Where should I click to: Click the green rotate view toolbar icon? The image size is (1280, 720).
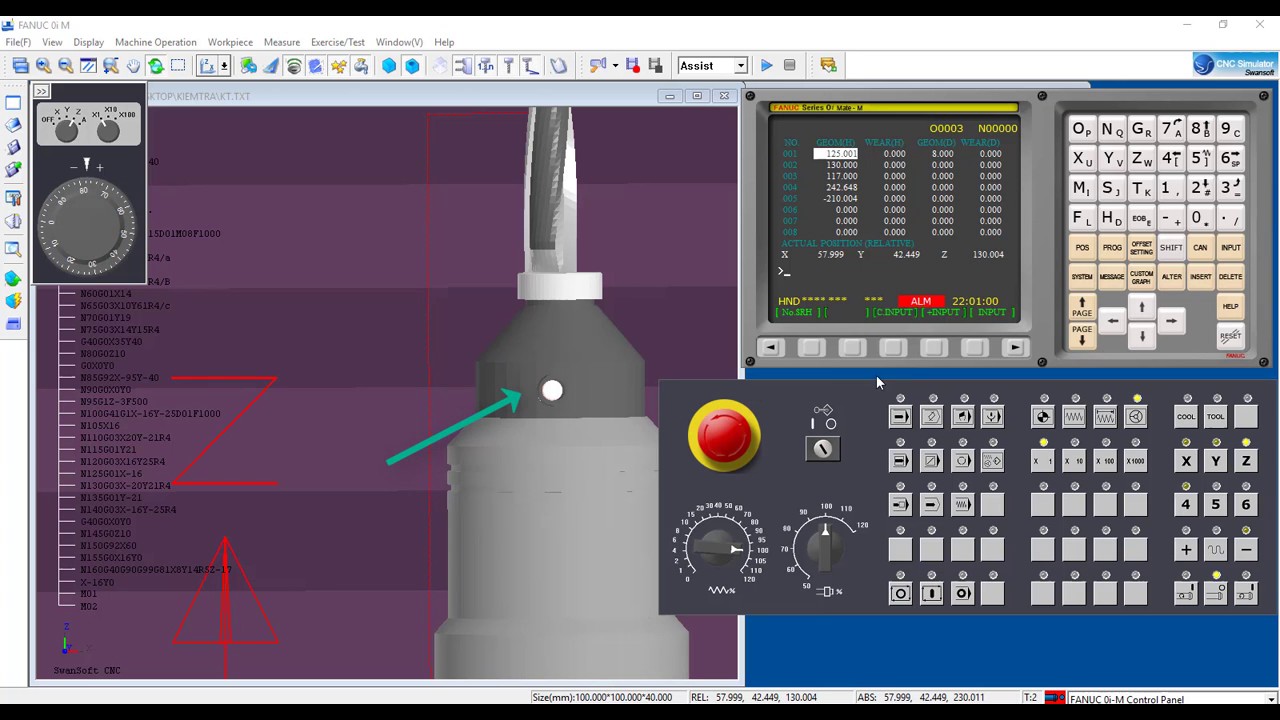(x=156, y=65)
